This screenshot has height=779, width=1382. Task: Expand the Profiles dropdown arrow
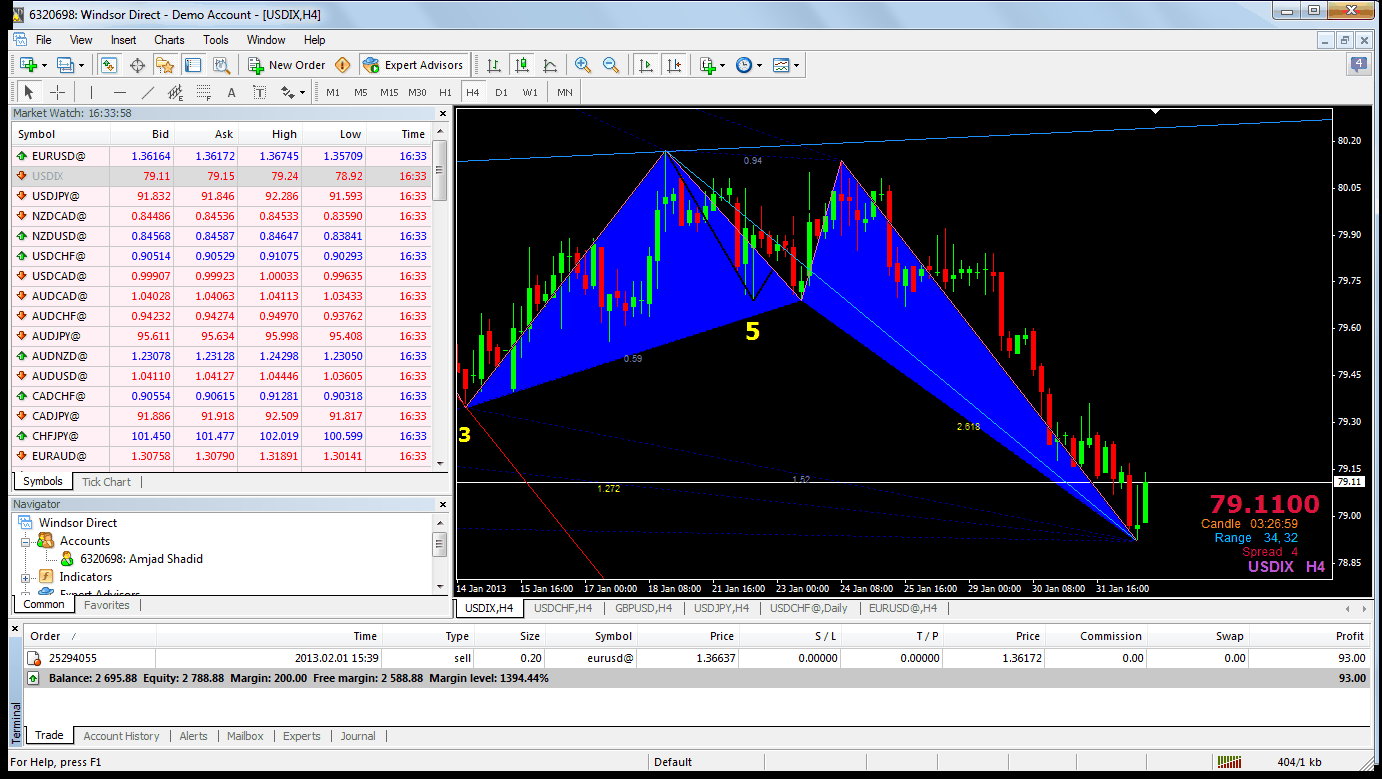click(x=82, y=65)
